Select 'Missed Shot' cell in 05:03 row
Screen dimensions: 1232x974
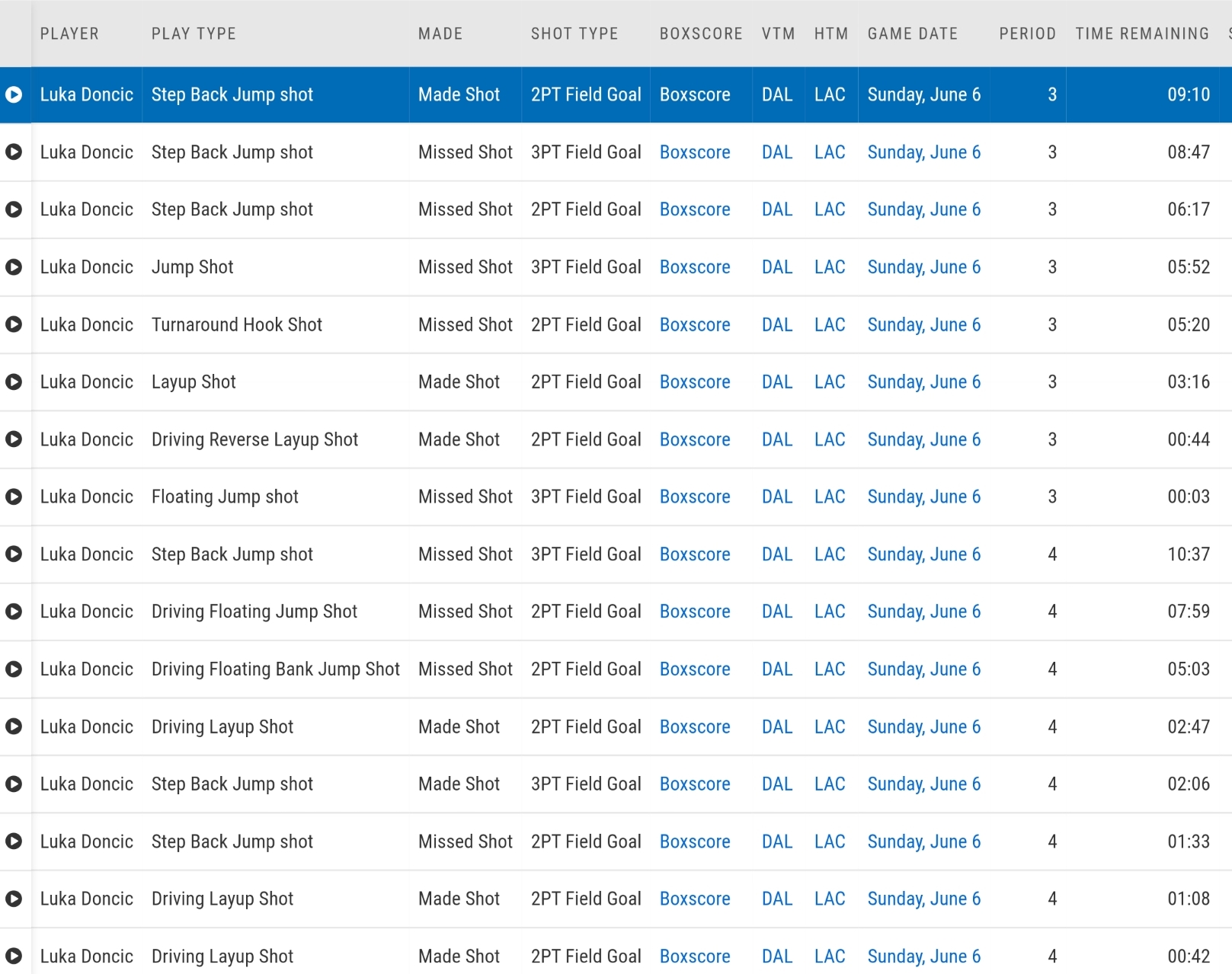(x=466, y=669)
